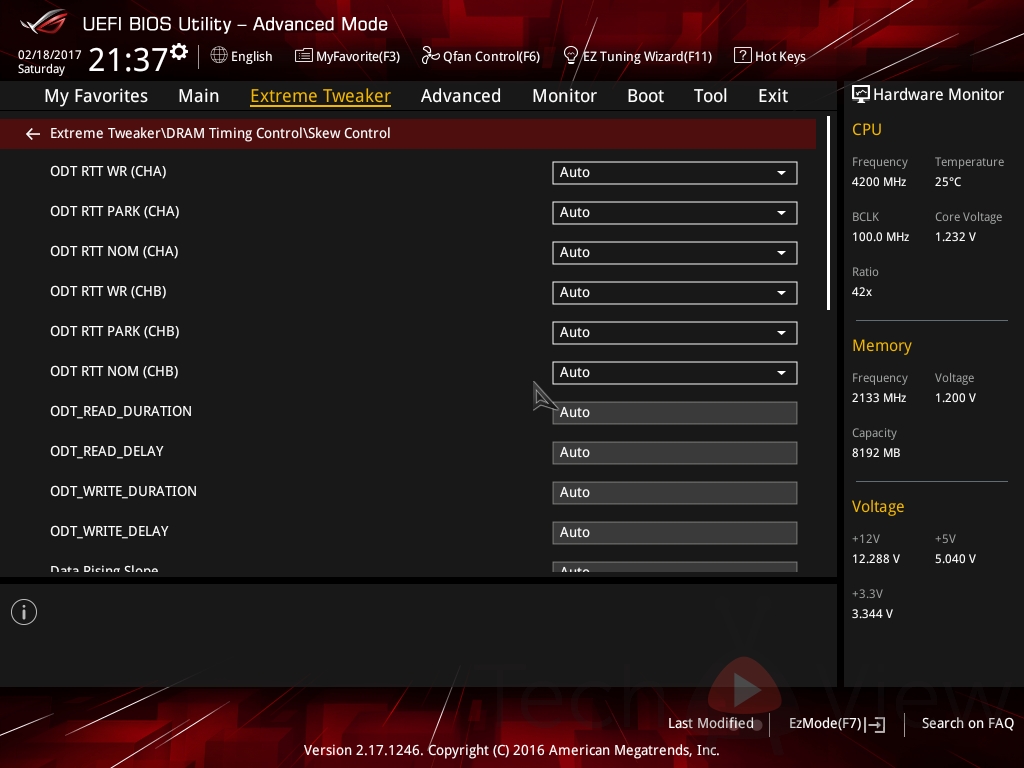Image resolution: width=1024 pixels, height=768 pixels.
Task: Switch to My Favorites tab
Action: pos(96,96)
